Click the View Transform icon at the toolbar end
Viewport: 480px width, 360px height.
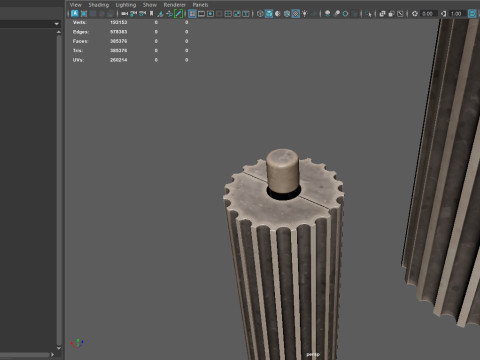tap(472, 13)
